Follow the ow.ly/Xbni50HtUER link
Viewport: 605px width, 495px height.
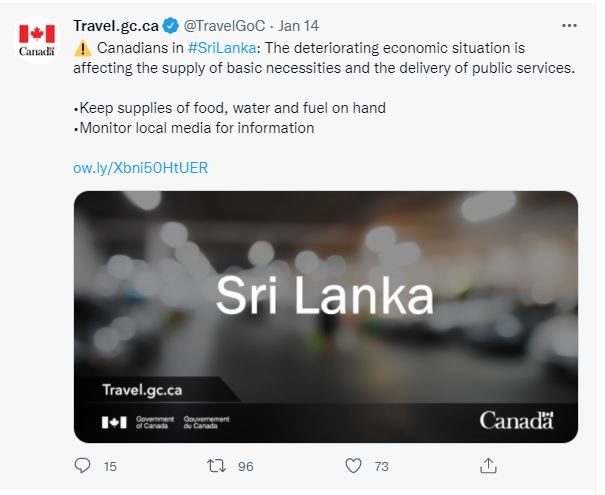pyautogui.click(x=140, y=167)
